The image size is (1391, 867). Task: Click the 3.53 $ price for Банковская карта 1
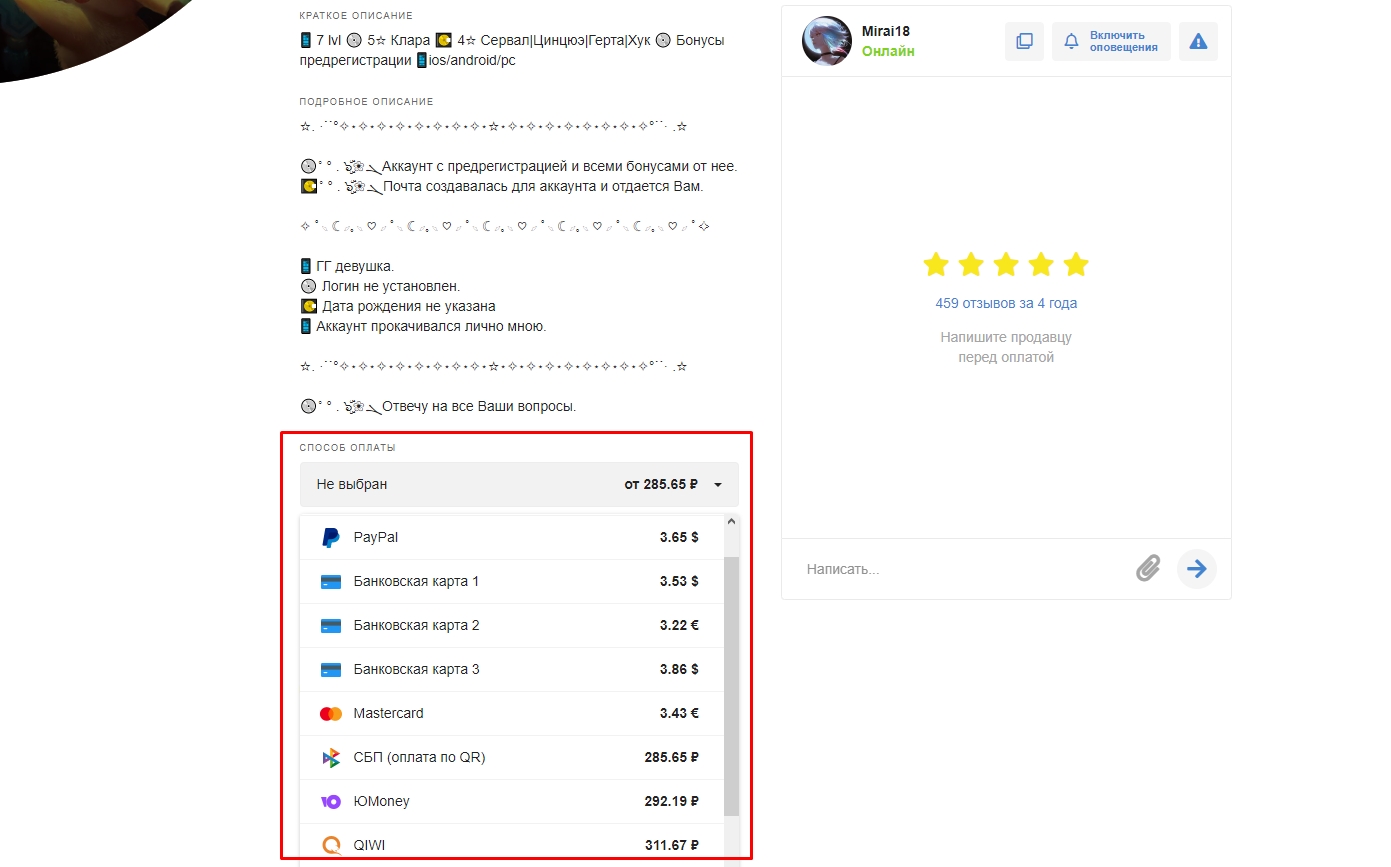coord(679,582)
